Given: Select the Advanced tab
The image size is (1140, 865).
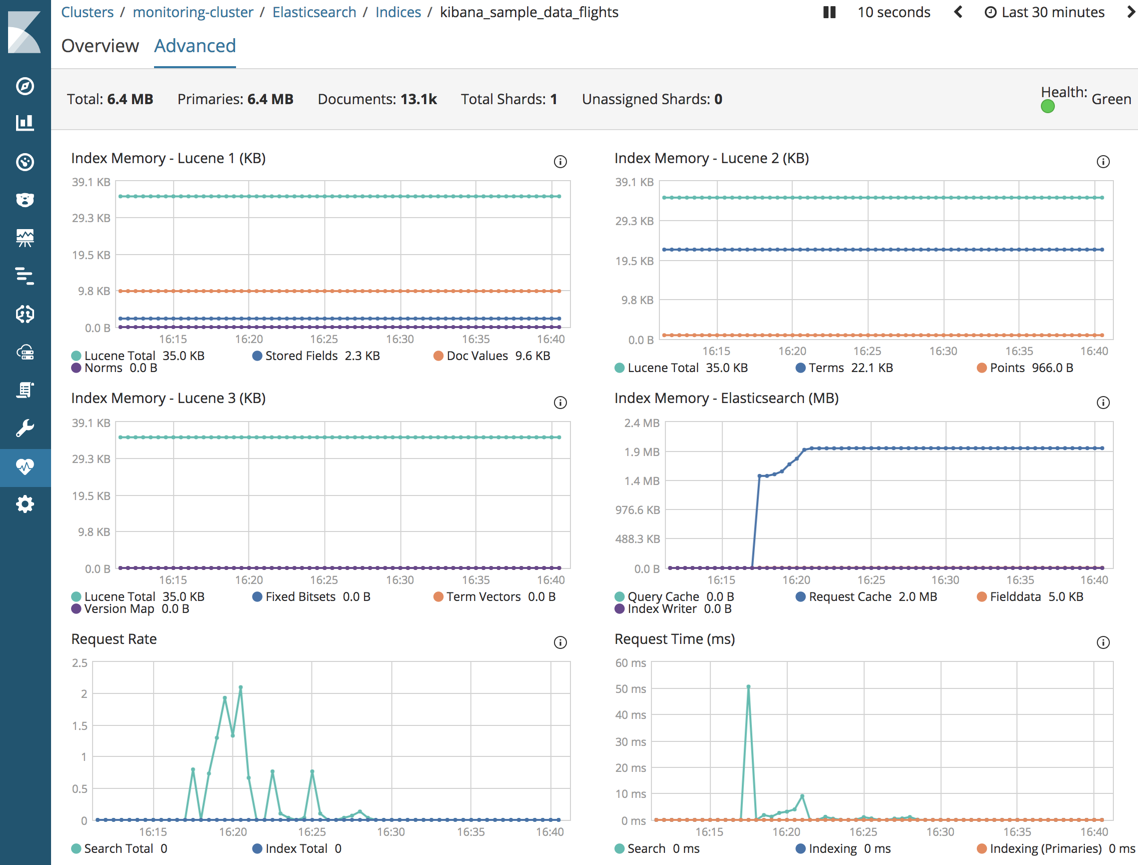Looking at the screenshot, I should pos(195,46).
